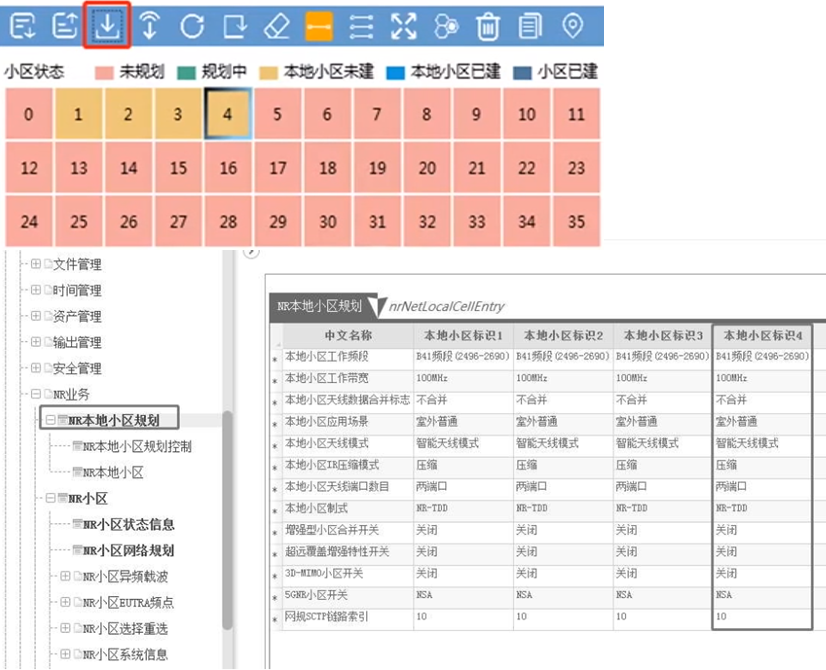Viewport: 826px width, 670px height.
Task: Click the trash delete icon
Action: pyautogui.click(x=486, y=25)
